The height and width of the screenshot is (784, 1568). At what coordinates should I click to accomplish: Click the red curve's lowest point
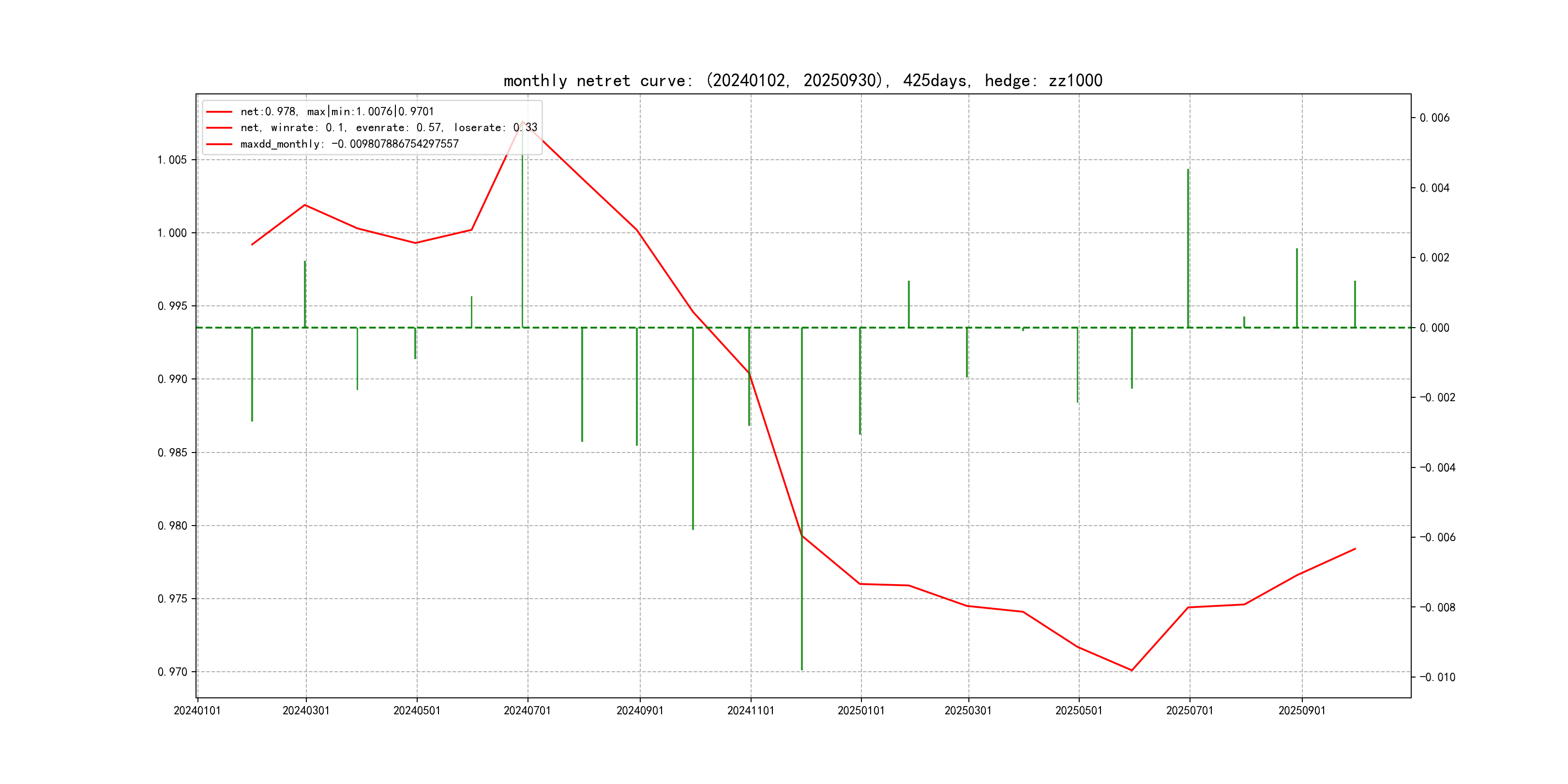click(x=1131, y=670)
